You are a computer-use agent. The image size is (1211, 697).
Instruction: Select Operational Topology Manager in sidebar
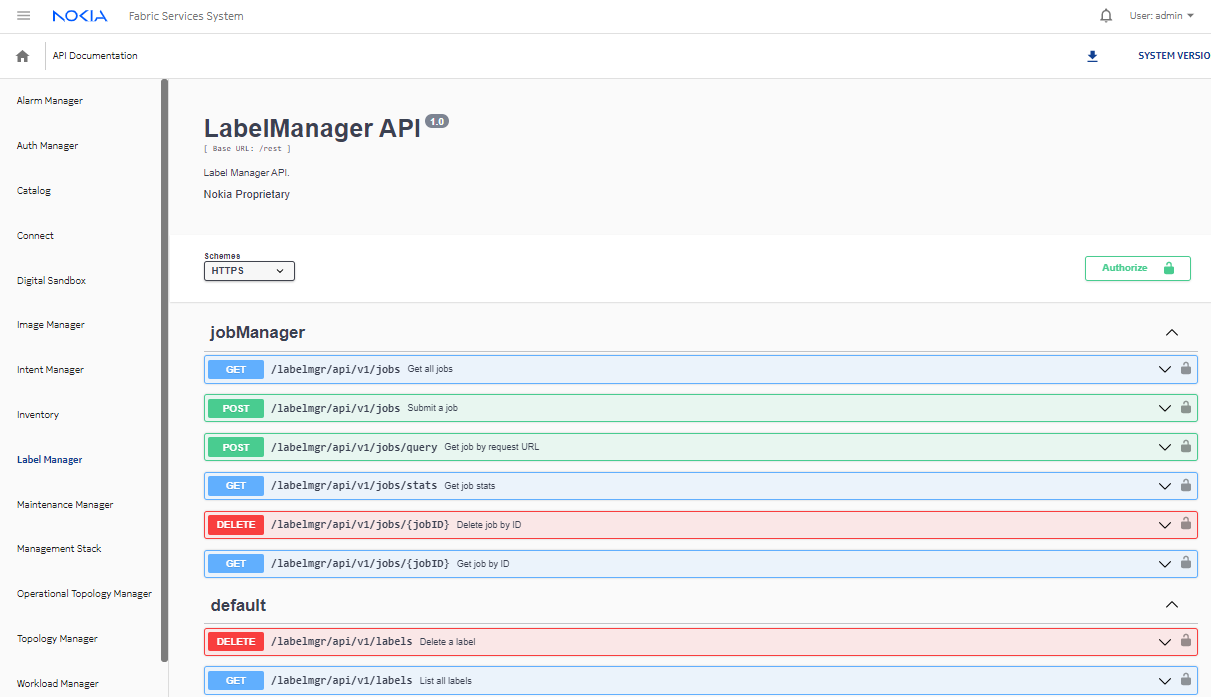click(84, 594)
